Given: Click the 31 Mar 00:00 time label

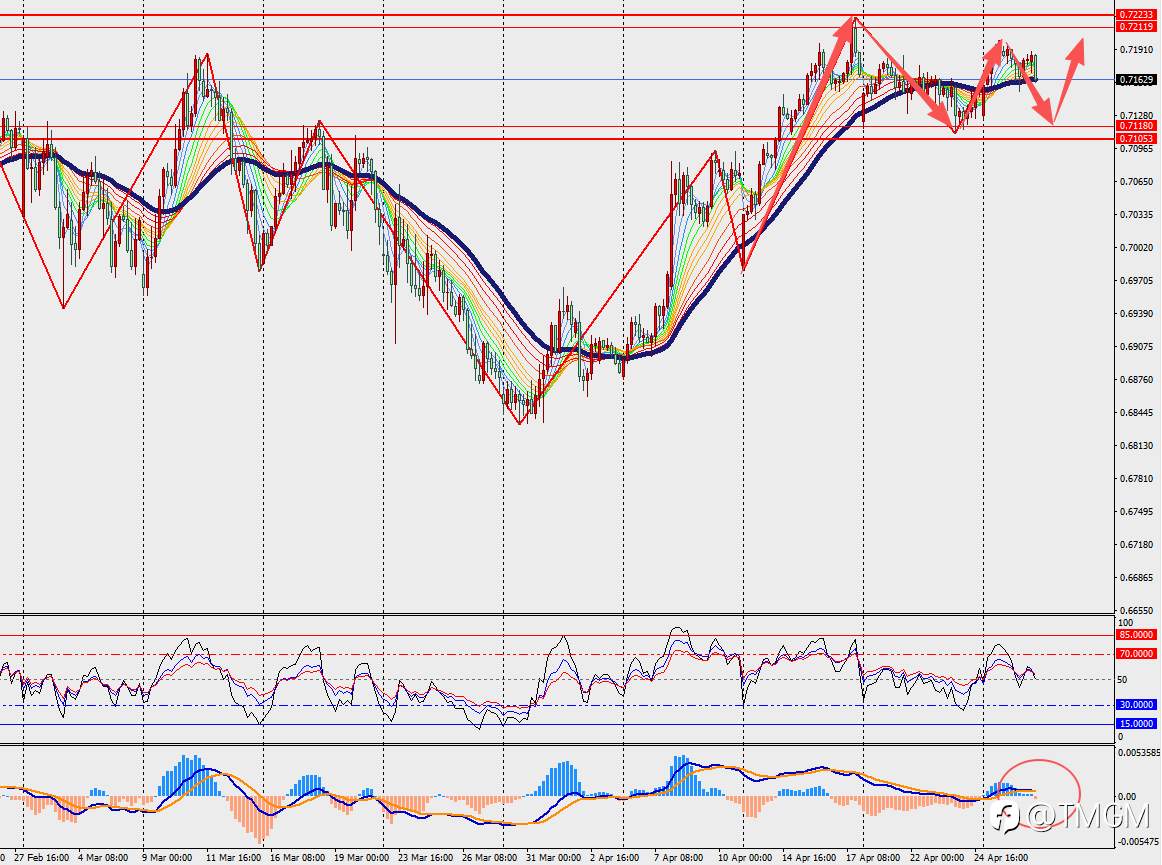Looking at the screenshot, I should pyautogui.click(x=554, y=858).
